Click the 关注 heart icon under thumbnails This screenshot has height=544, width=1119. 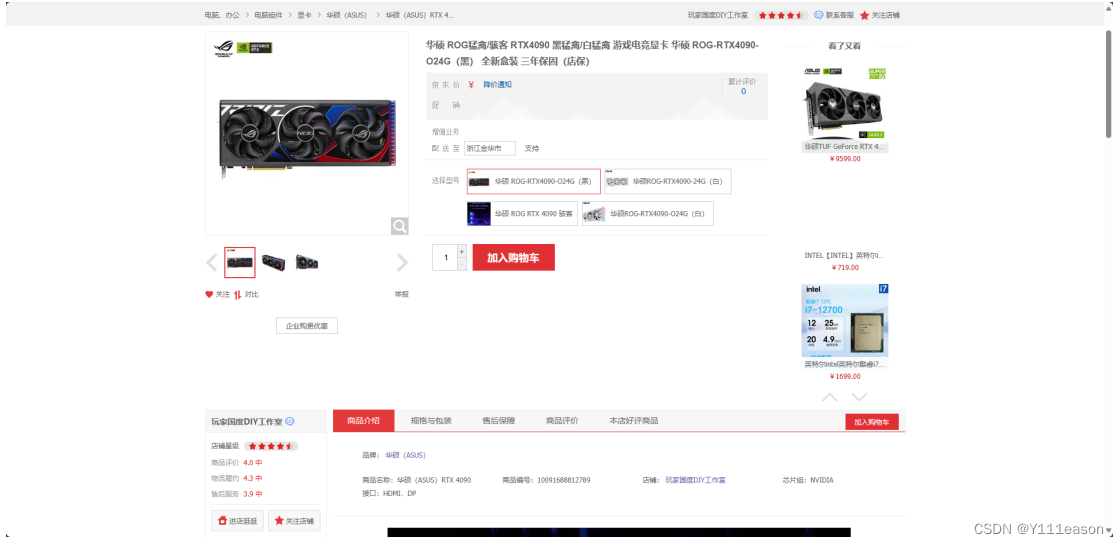coord(209,294)
